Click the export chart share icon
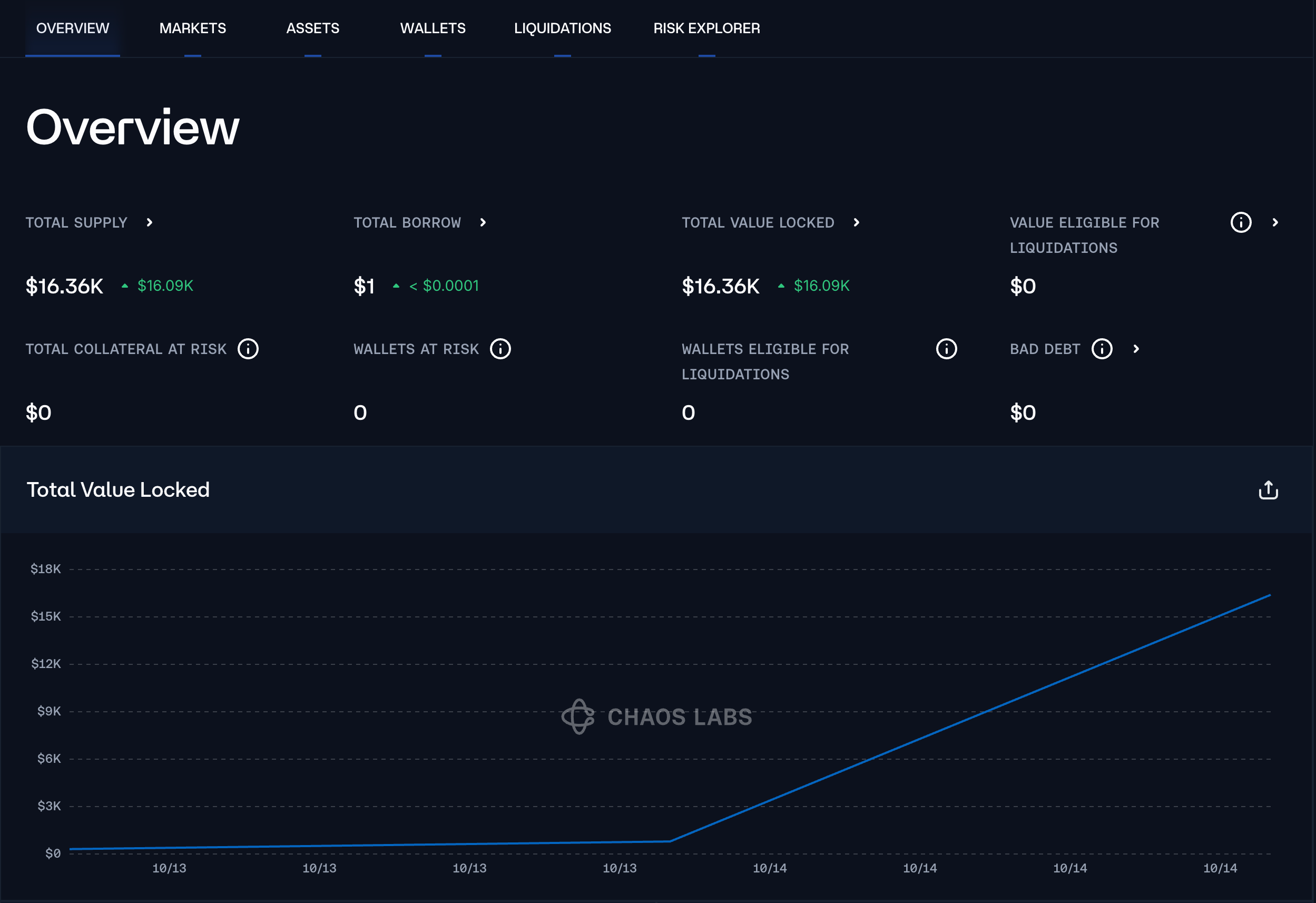Screen dimensions: 1316x903 tap(1268, 490)
